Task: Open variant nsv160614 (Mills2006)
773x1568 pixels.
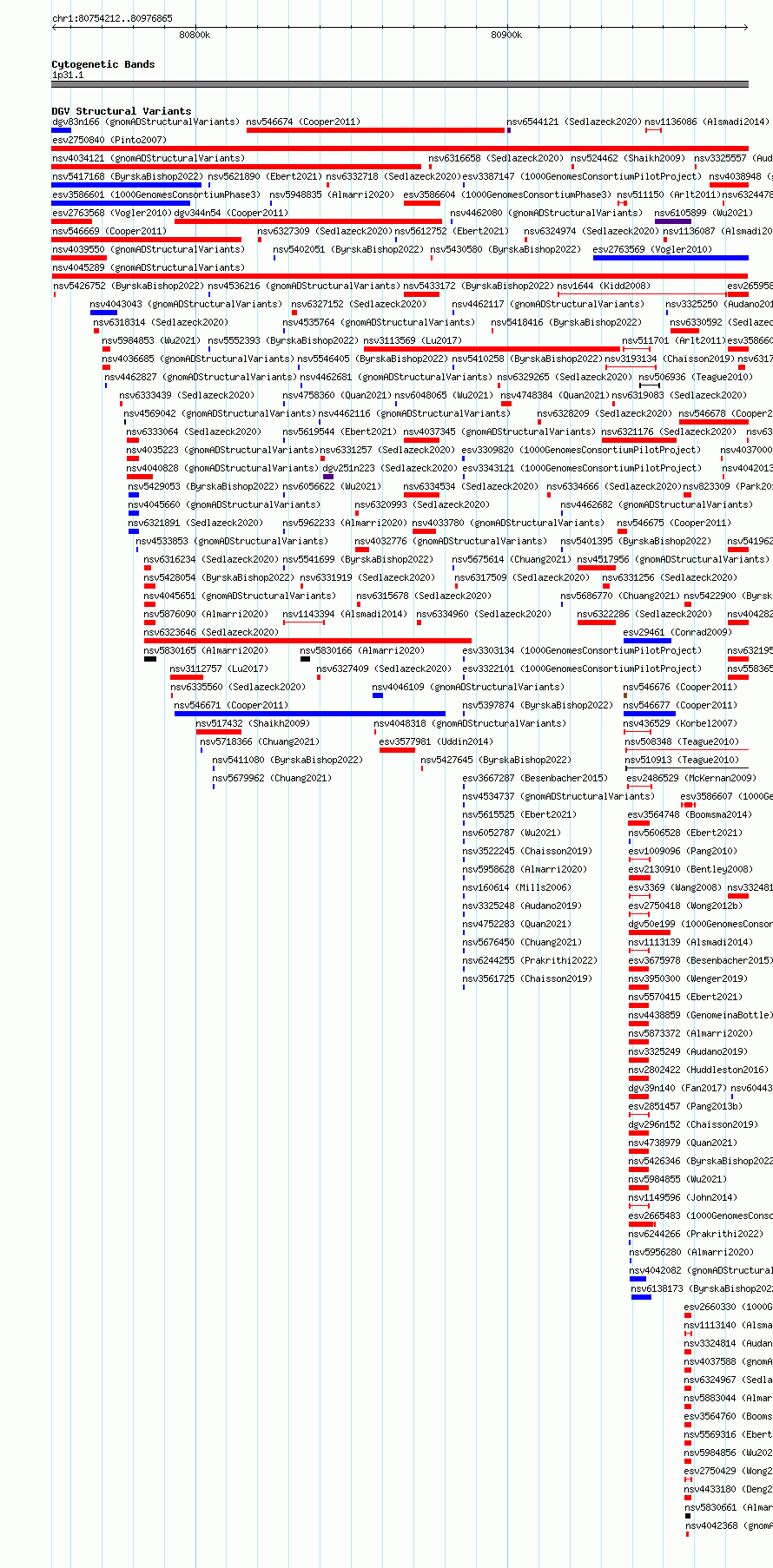Action: (517, 888)
